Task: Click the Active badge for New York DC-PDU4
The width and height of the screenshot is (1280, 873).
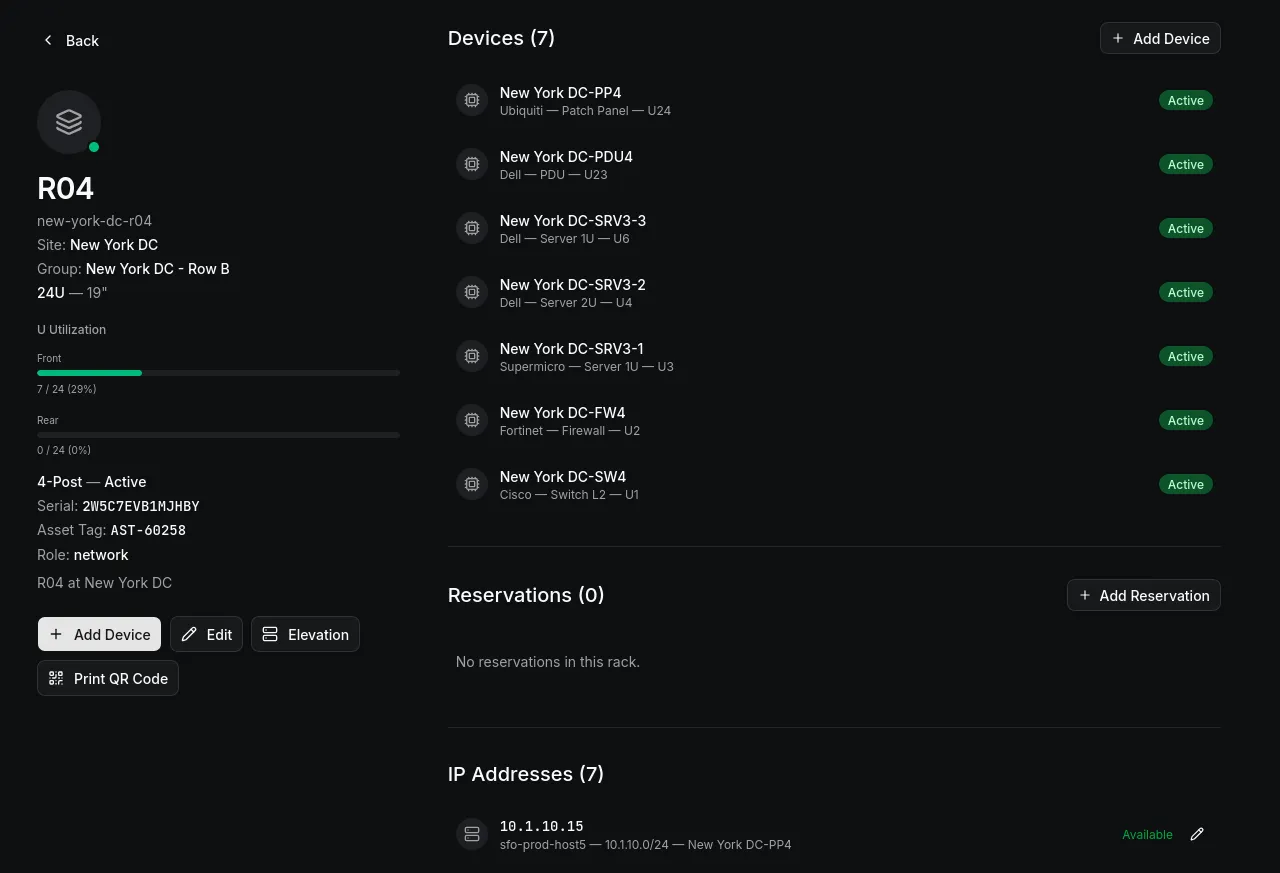Action: 1186,164
